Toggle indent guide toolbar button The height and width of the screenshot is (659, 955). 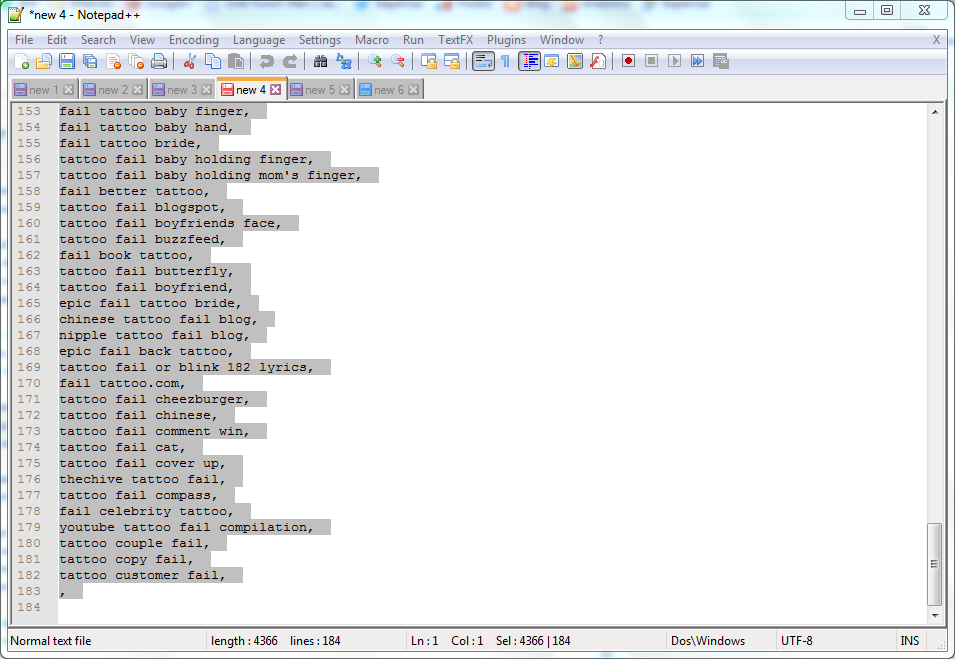tap(529, 61)
